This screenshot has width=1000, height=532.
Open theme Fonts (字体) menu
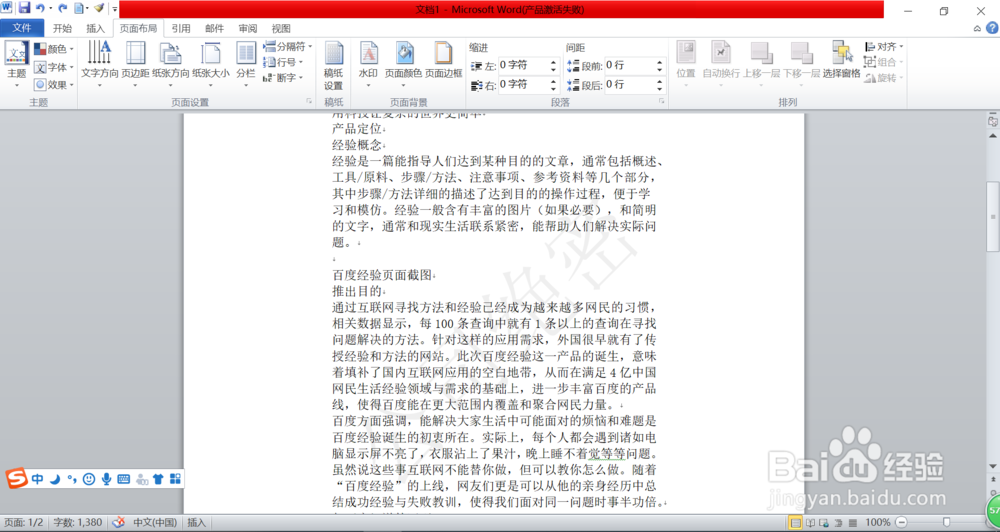[x=54, y=66]
